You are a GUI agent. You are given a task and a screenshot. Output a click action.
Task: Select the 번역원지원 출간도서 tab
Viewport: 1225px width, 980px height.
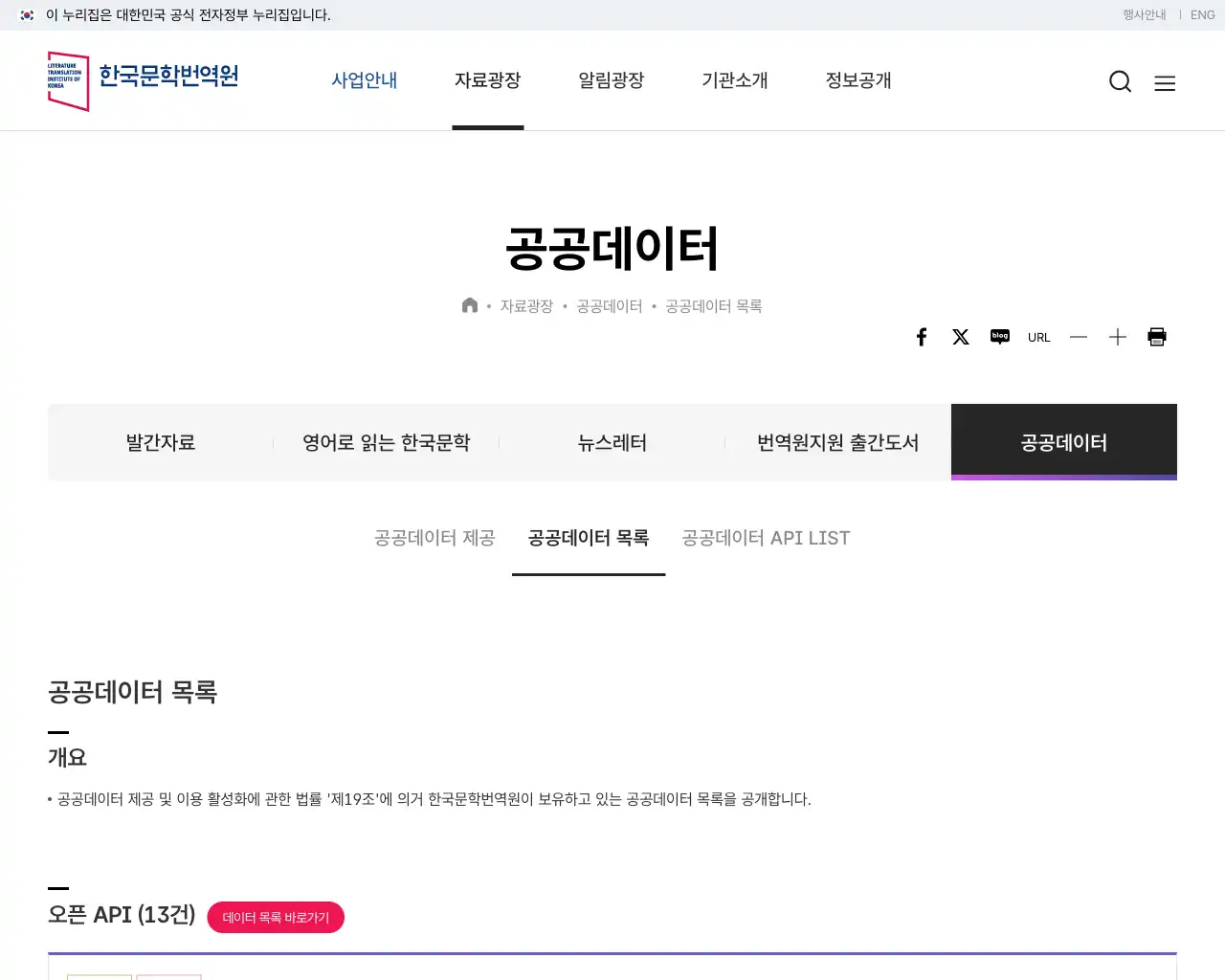838,442
